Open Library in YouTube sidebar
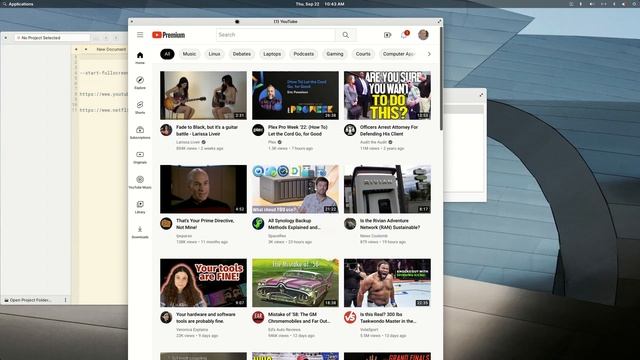640x360 pixels. (x=140, y=207)
